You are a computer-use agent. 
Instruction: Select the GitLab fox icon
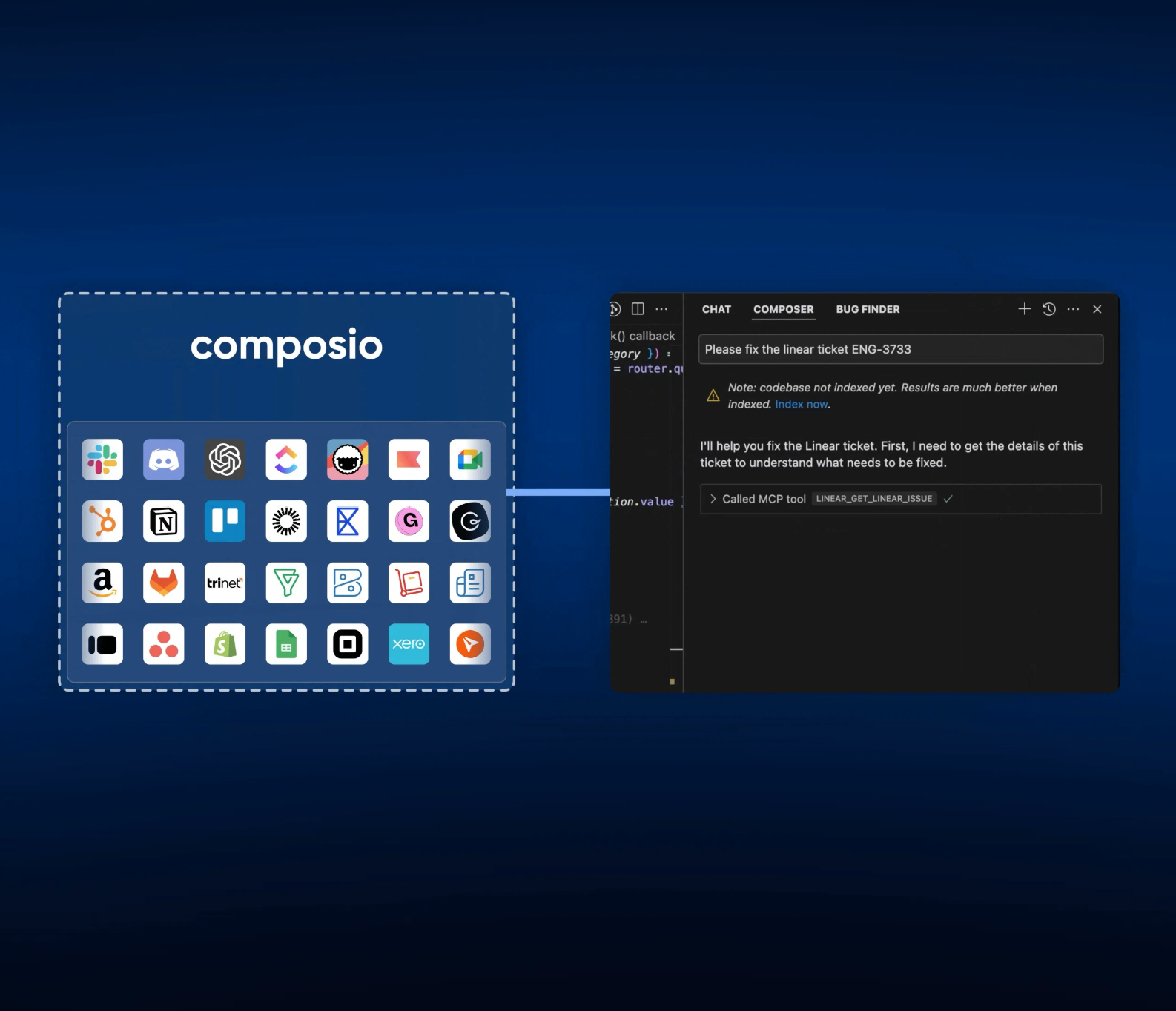click(164, 583)
